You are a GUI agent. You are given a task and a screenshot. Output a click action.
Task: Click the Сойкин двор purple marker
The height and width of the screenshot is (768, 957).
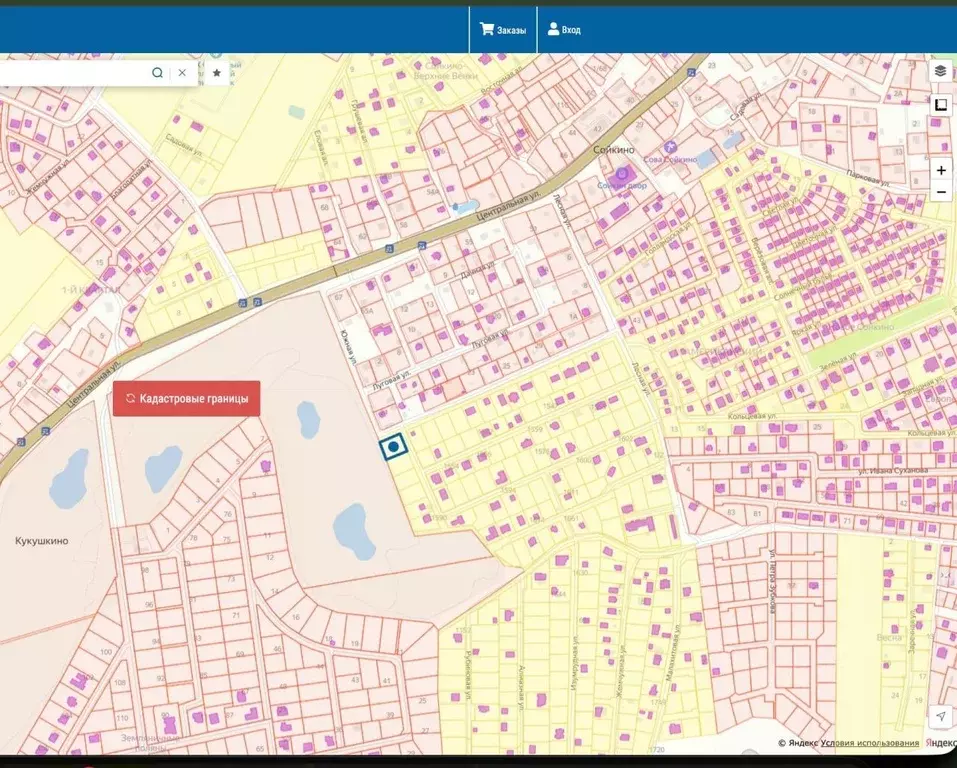622,174
